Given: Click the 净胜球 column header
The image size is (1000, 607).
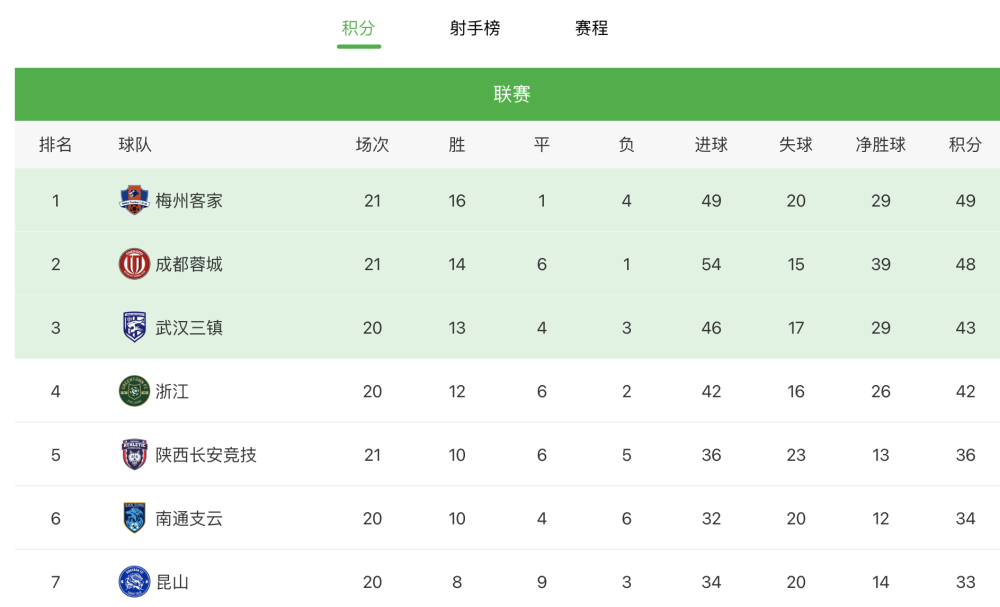Looking at the screenshot, I should (x=881, y=145).
